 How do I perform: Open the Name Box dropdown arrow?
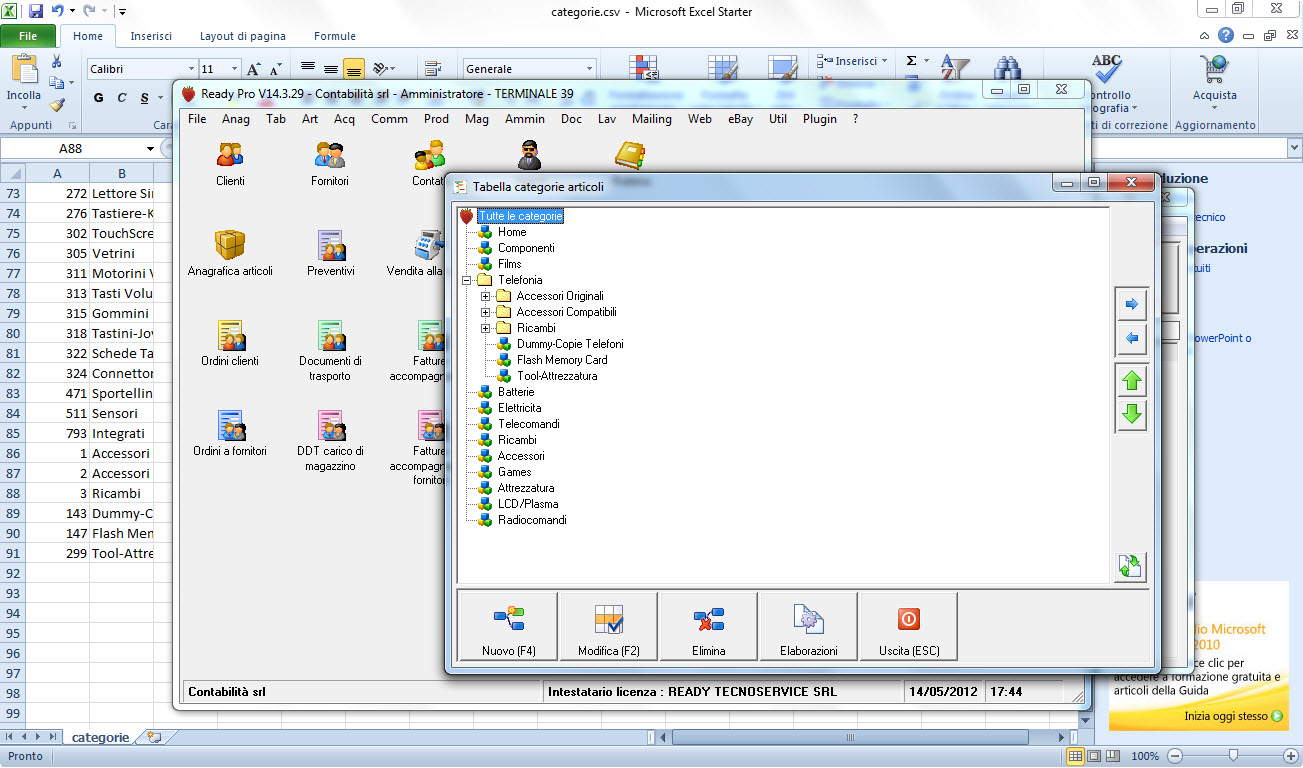150,148
